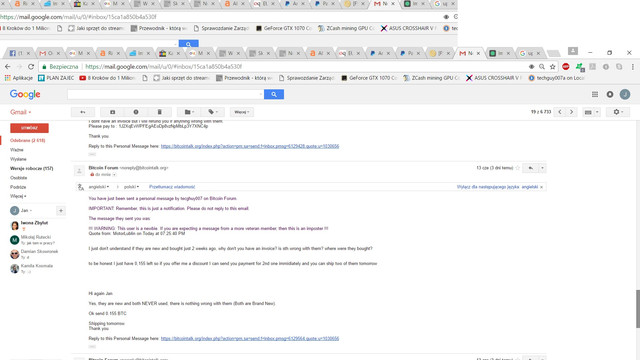Click Chrome back navigation arrow
Viewport: 640px width, 360px height.
(8, 67)
